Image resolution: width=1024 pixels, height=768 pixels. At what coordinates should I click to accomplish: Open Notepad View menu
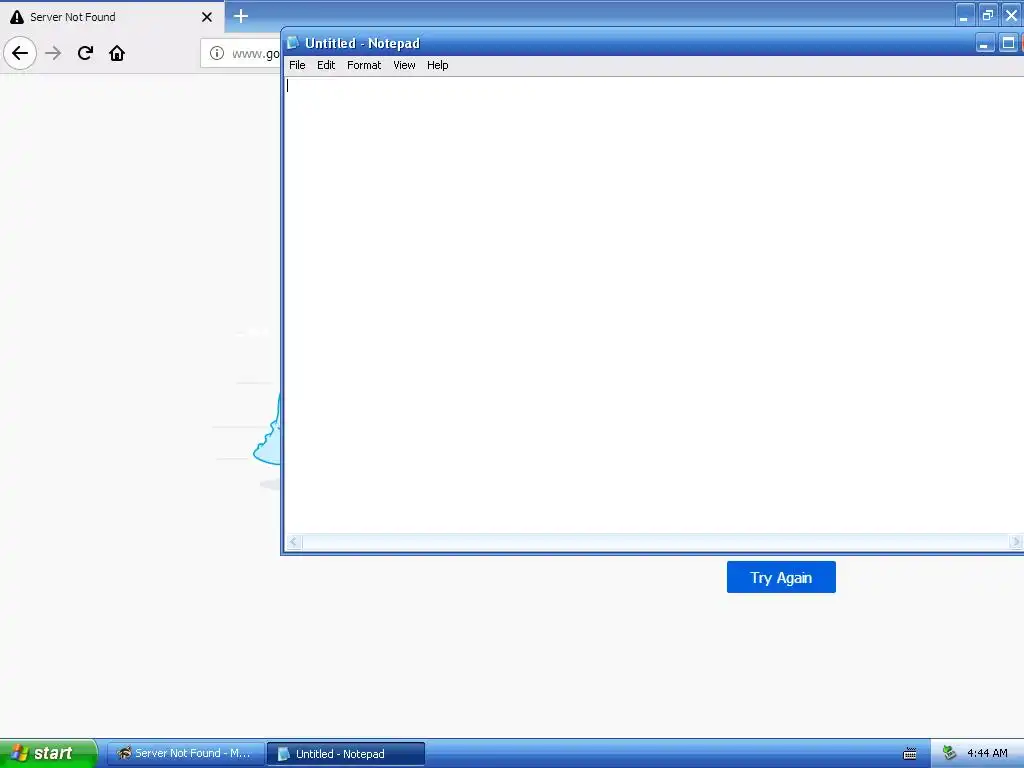[x=404, y=65]
